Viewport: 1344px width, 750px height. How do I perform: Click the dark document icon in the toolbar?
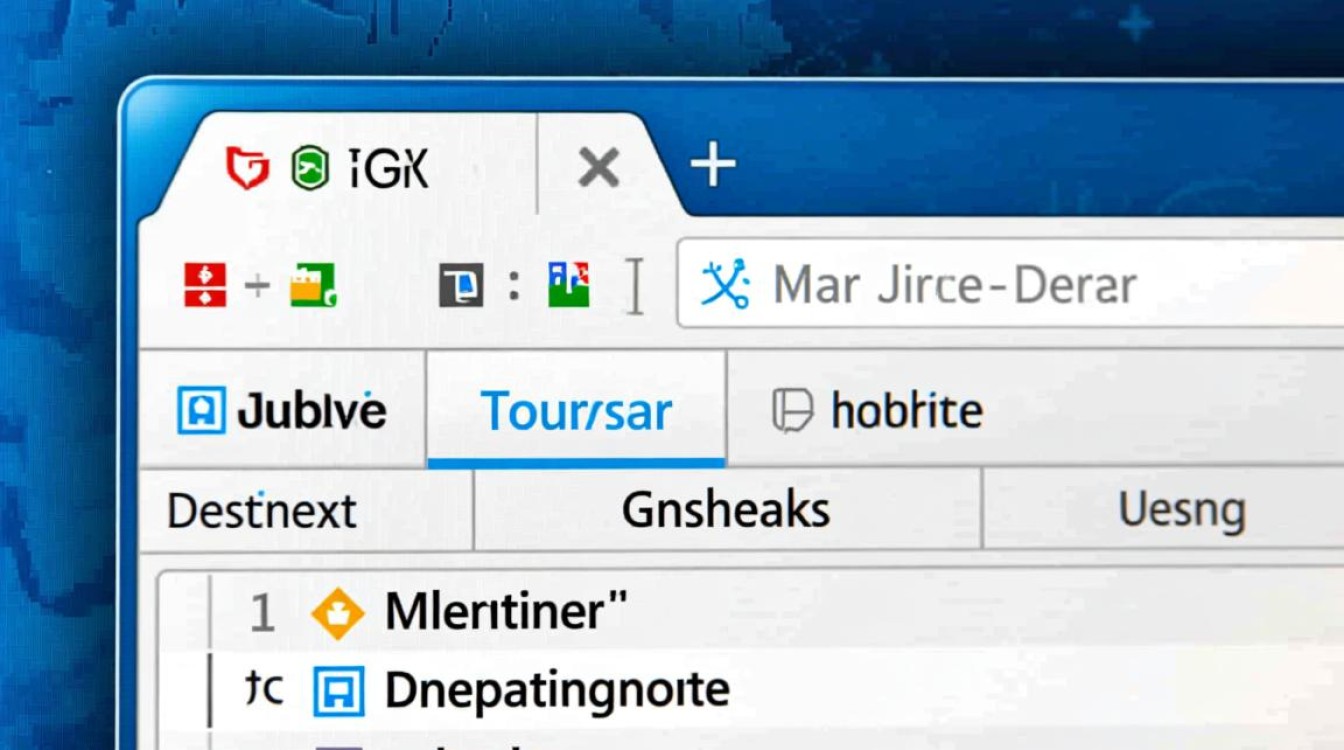tap(461, 287)
